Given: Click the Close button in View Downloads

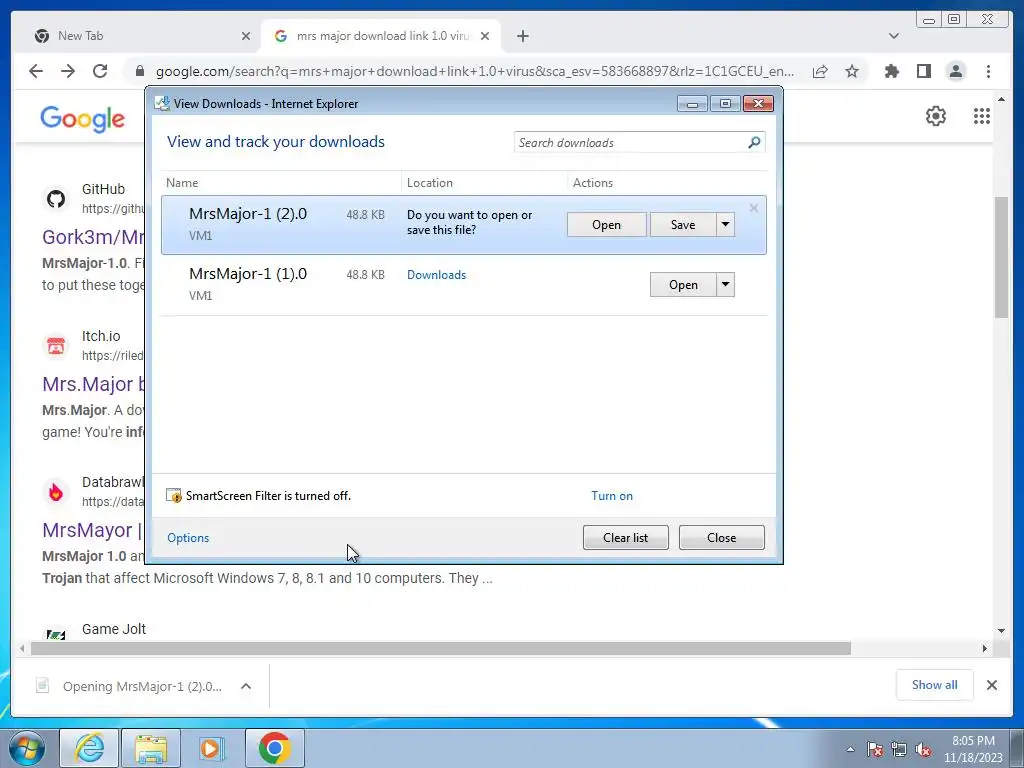Looking at the screenshot, I should [722, 537].
